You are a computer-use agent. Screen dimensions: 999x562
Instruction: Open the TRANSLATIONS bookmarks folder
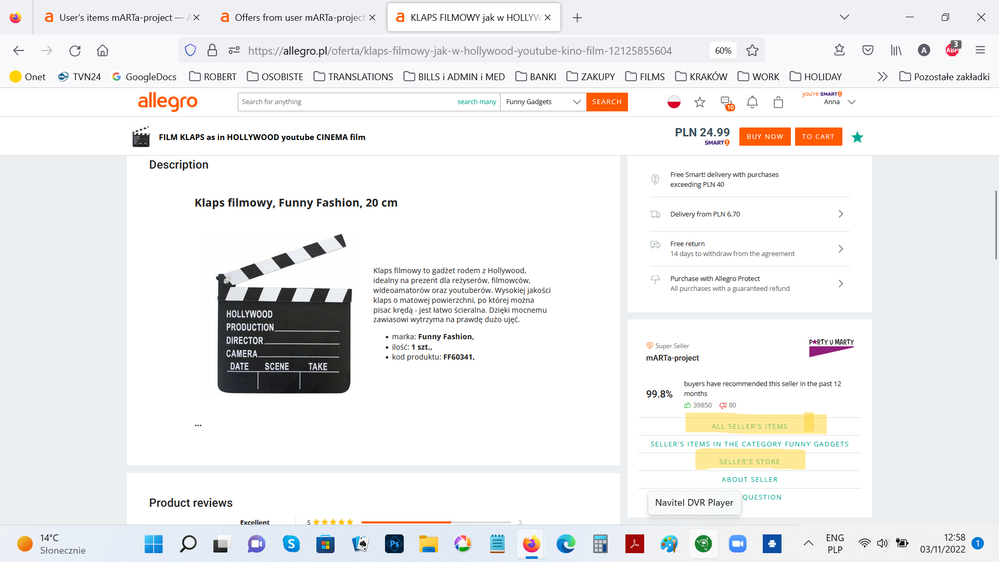click(354, 76)
